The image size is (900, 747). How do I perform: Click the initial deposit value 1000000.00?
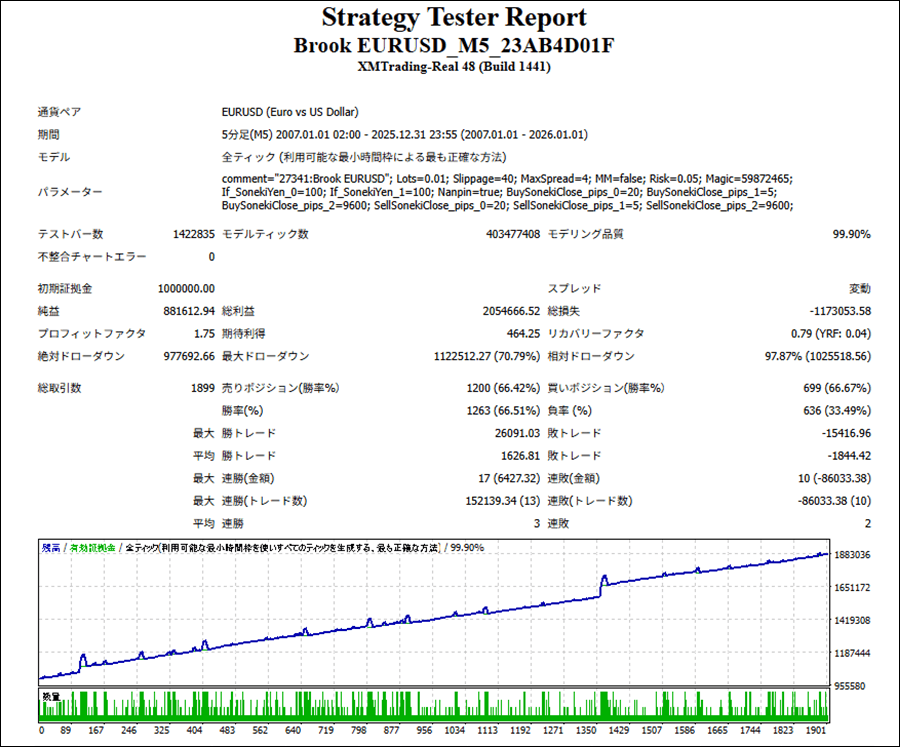(186, 289)
